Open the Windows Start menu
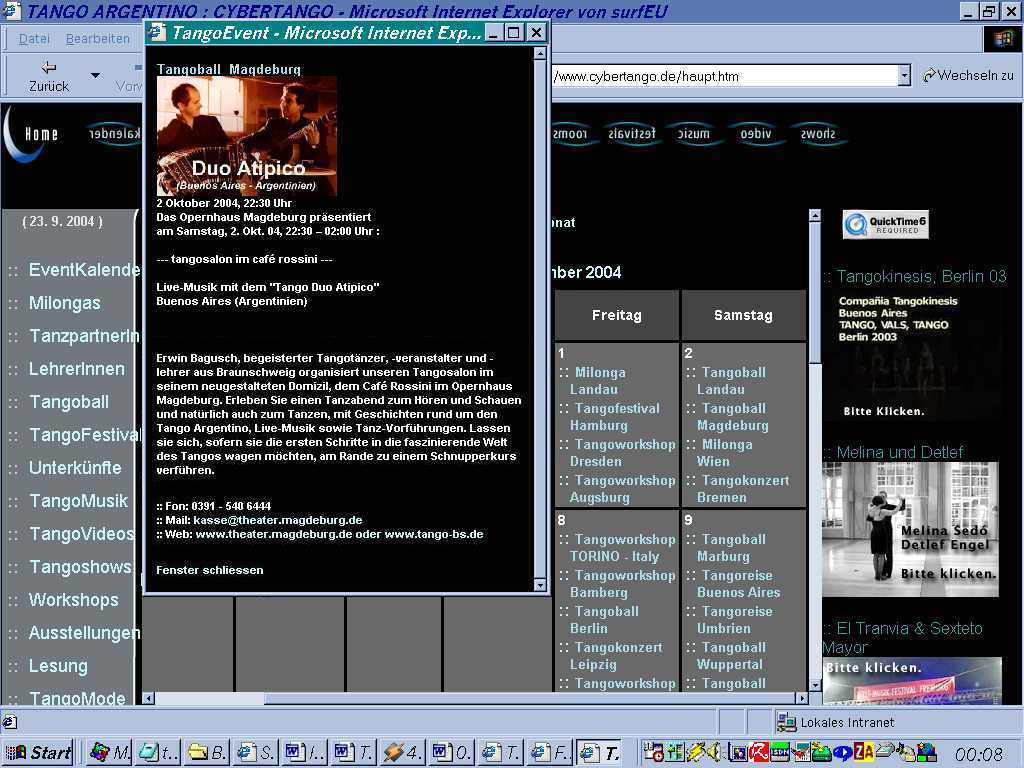1024x768 pixels. point(37,752)
